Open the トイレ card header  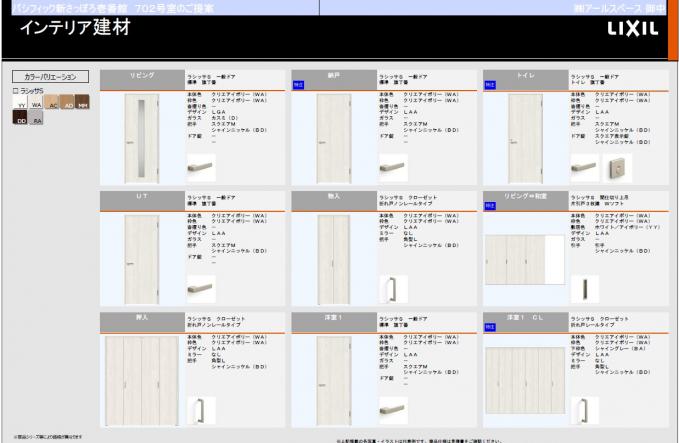(525, 80)
